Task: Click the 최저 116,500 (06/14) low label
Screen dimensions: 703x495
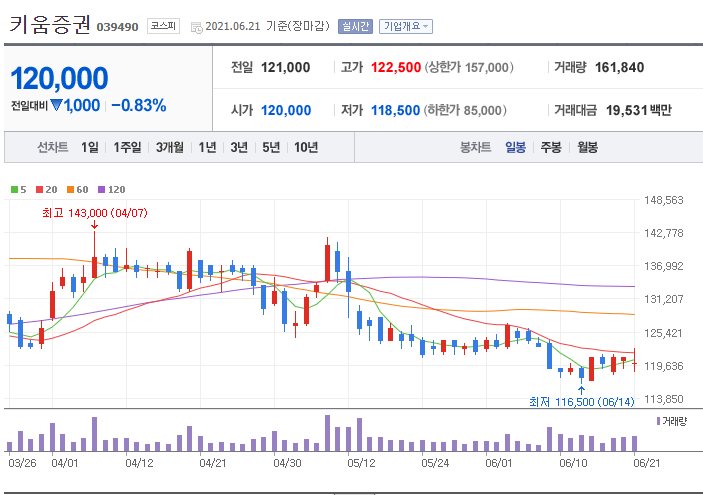Action: 581,402
